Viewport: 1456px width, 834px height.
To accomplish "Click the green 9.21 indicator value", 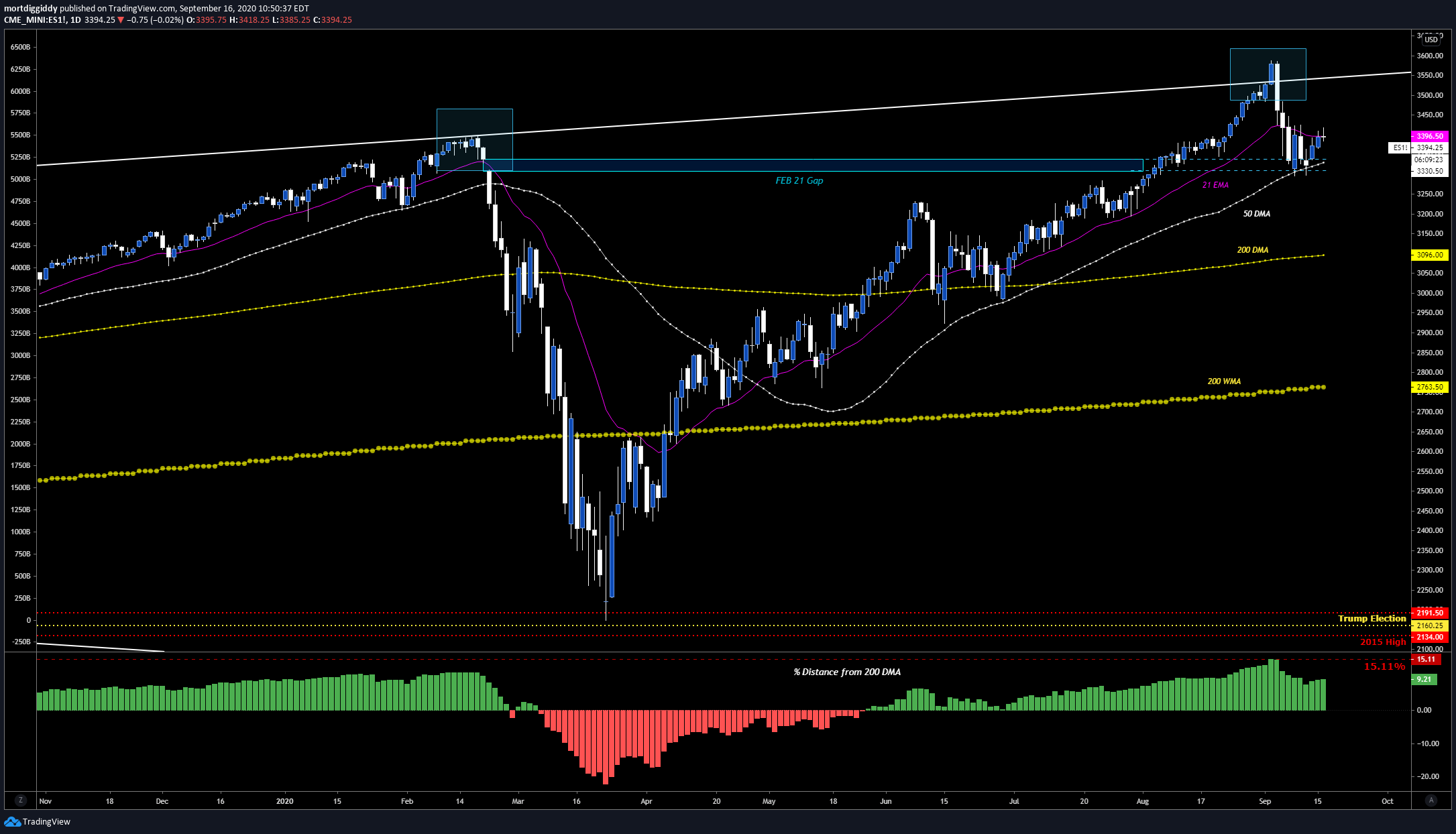I will 1424,679.
